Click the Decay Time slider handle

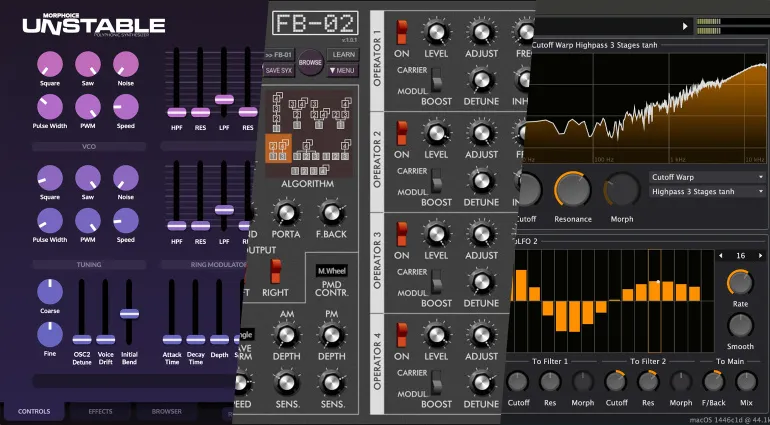(195, 340)
